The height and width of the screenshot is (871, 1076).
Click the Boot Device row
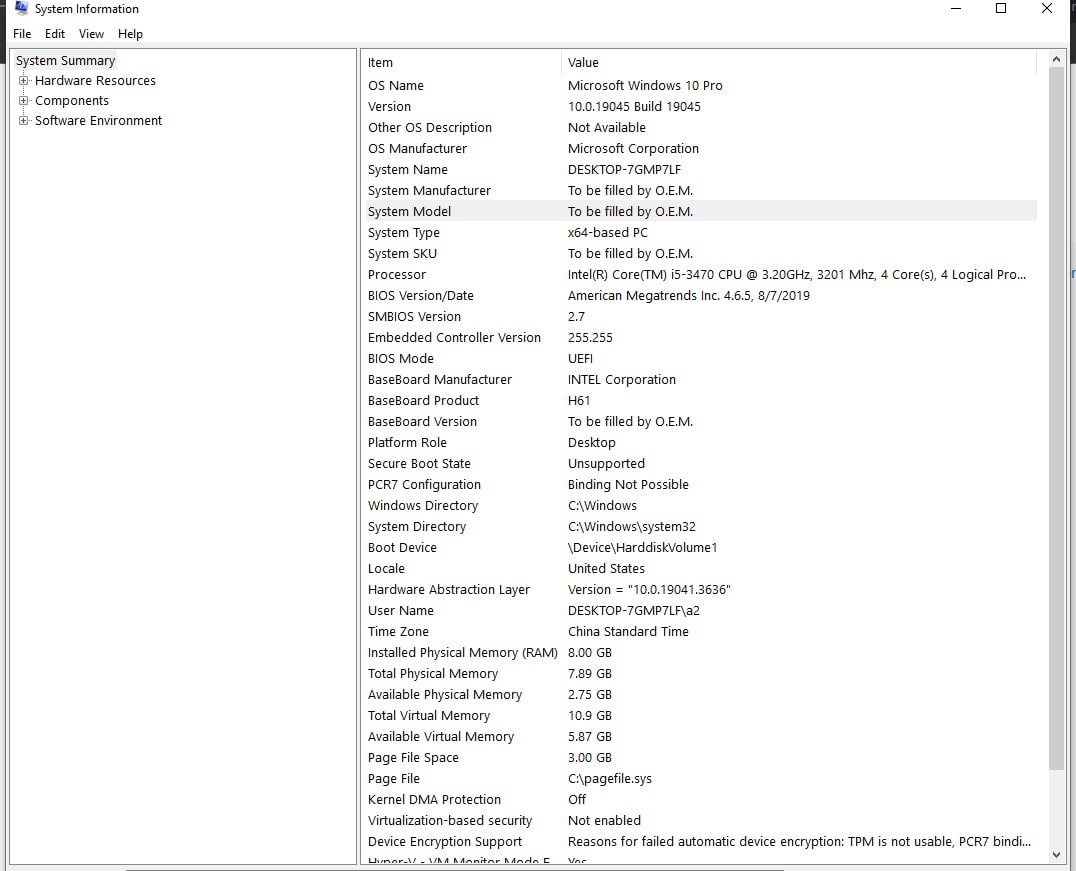pyautogui.click(x=699, y=548)
